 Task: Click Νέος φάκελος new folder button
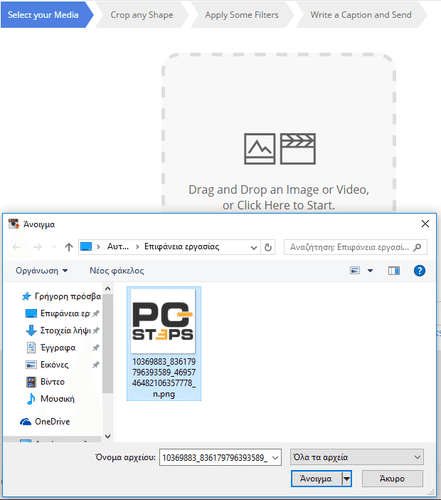(x=117, y=270)
